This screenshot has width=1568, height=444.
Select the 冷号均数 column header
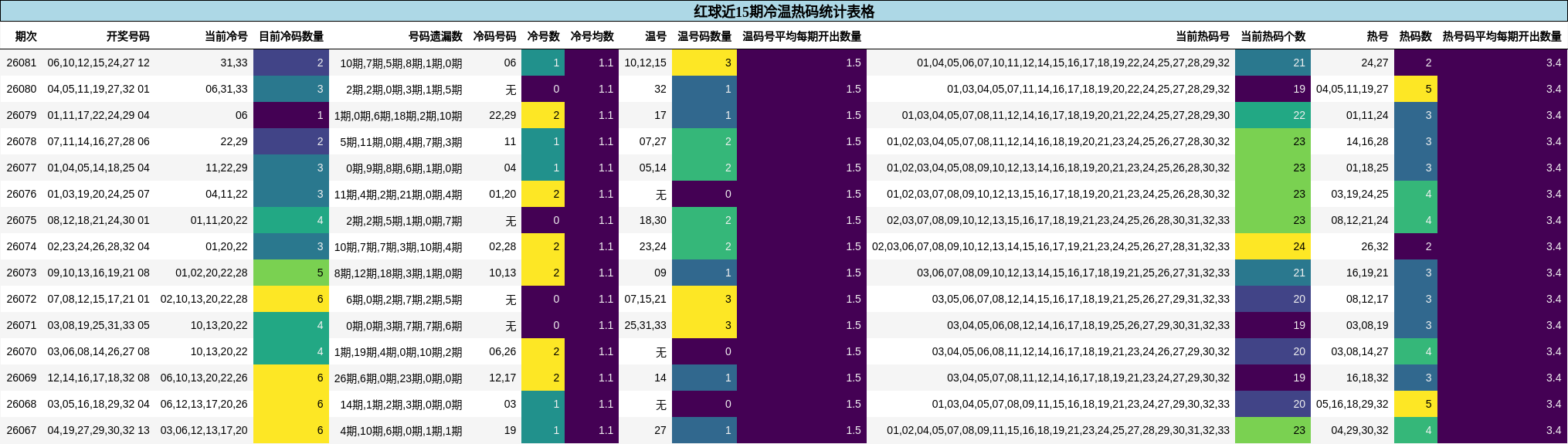click(592, 36)
